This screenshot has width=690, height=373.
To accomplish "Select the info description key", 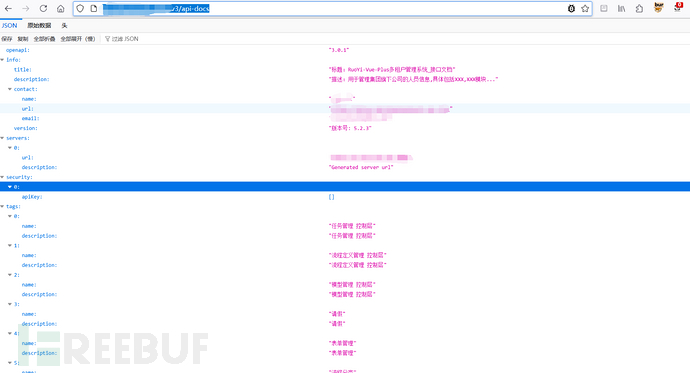I will [31, 80].
